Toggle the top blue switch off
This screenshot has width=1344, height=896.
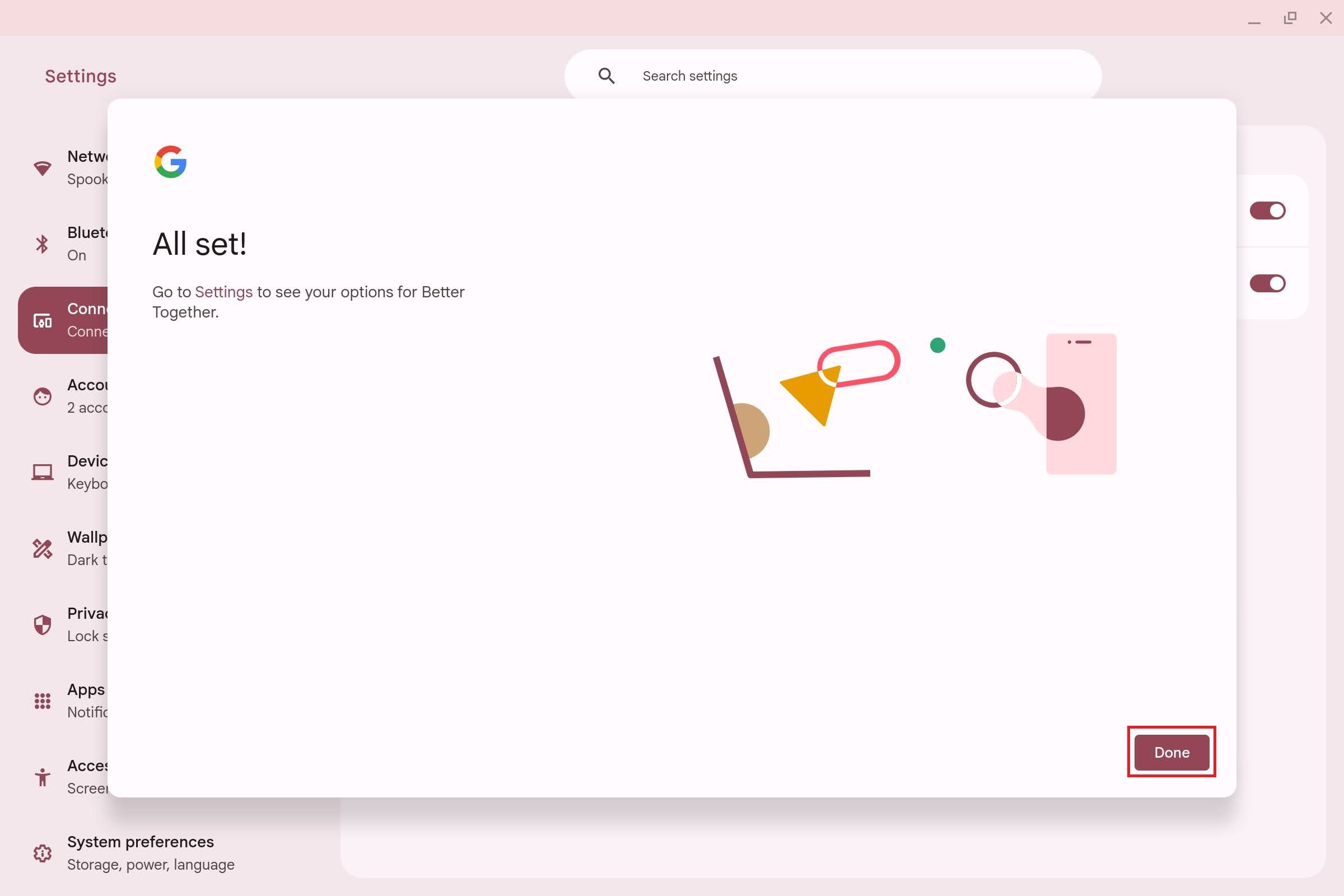(1267, 210)
